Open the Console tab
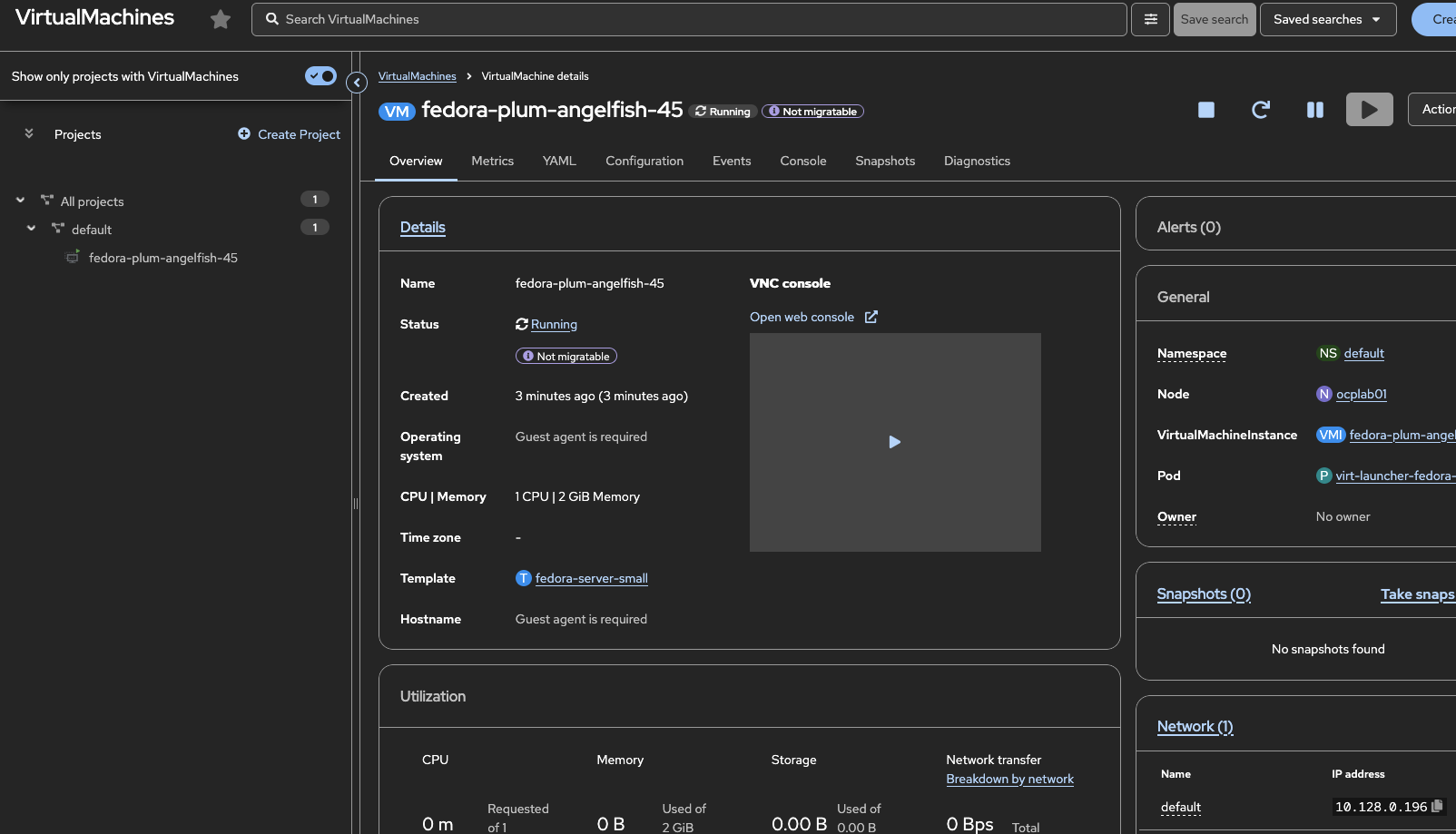The width and height of the screenshot is (1456, 834). 803,161
